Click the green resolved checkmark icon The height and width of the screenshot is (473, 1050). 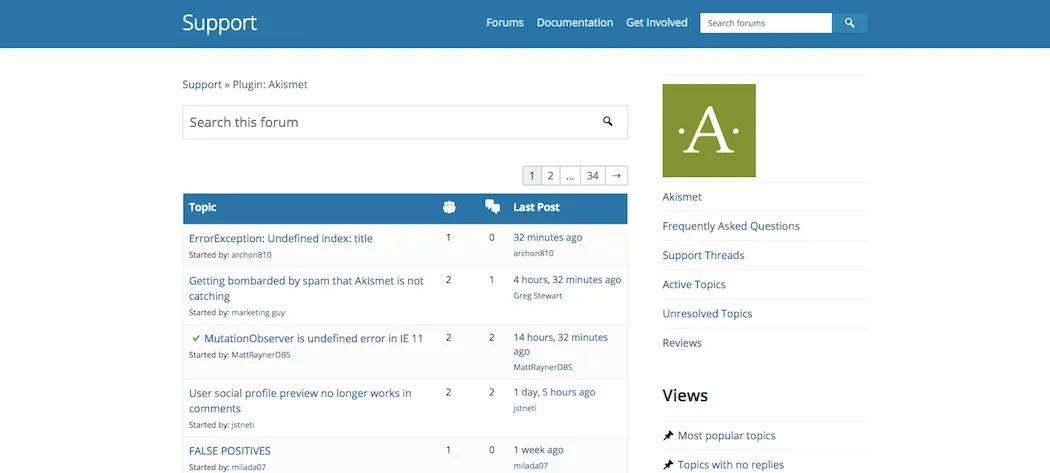coord(196,338)
